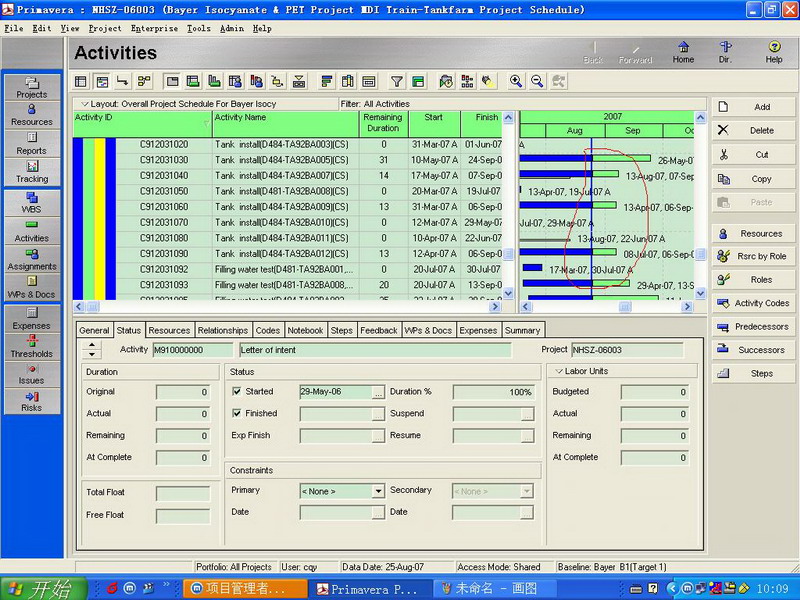The height and width of the screenshot is (600, 800).
Task: Click Rsrc by Role in command bar
Action: [753, 256]
